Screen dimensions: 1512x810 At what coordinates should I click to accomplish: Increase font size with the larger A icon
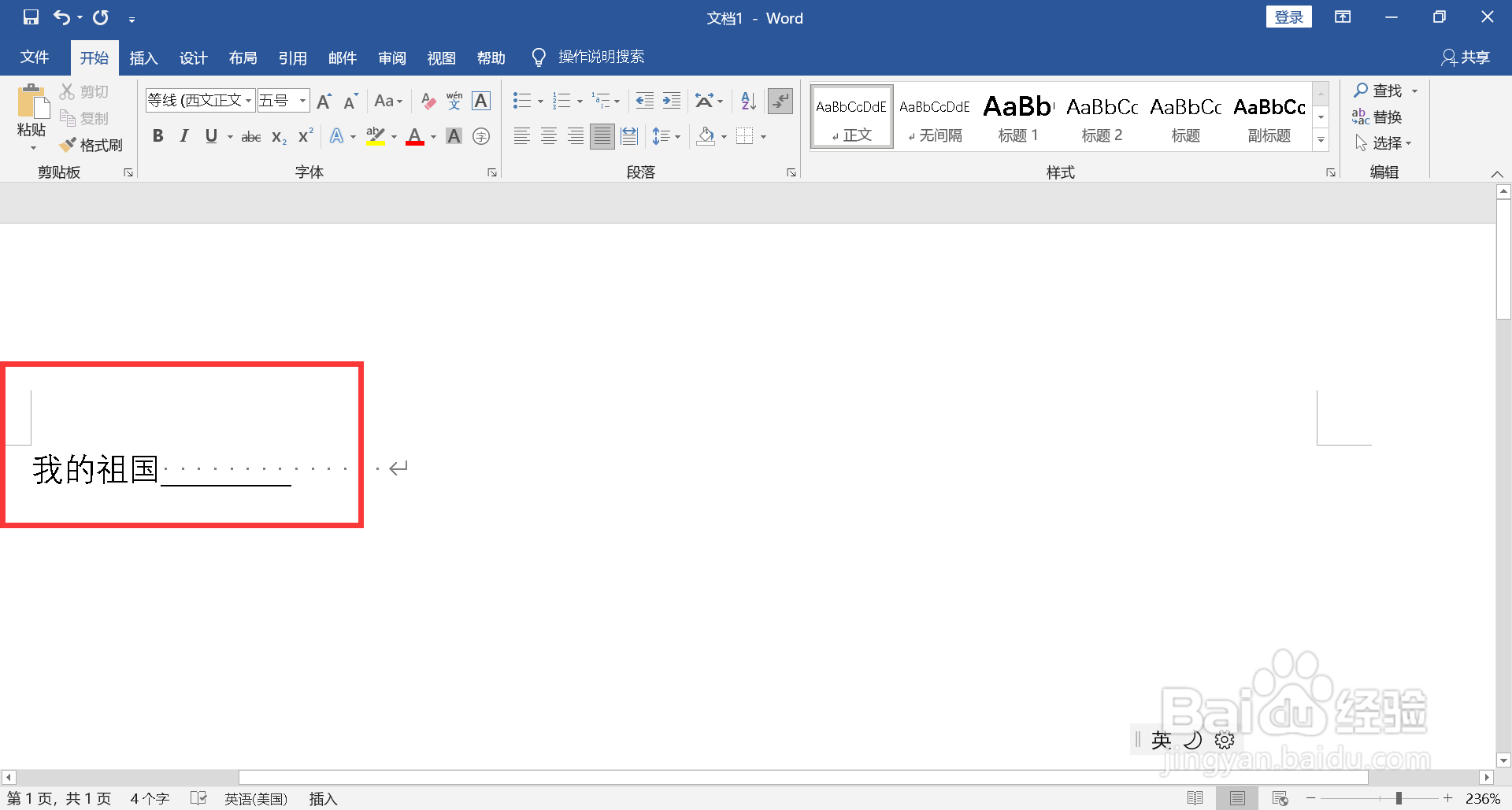(x=324, y=101)
